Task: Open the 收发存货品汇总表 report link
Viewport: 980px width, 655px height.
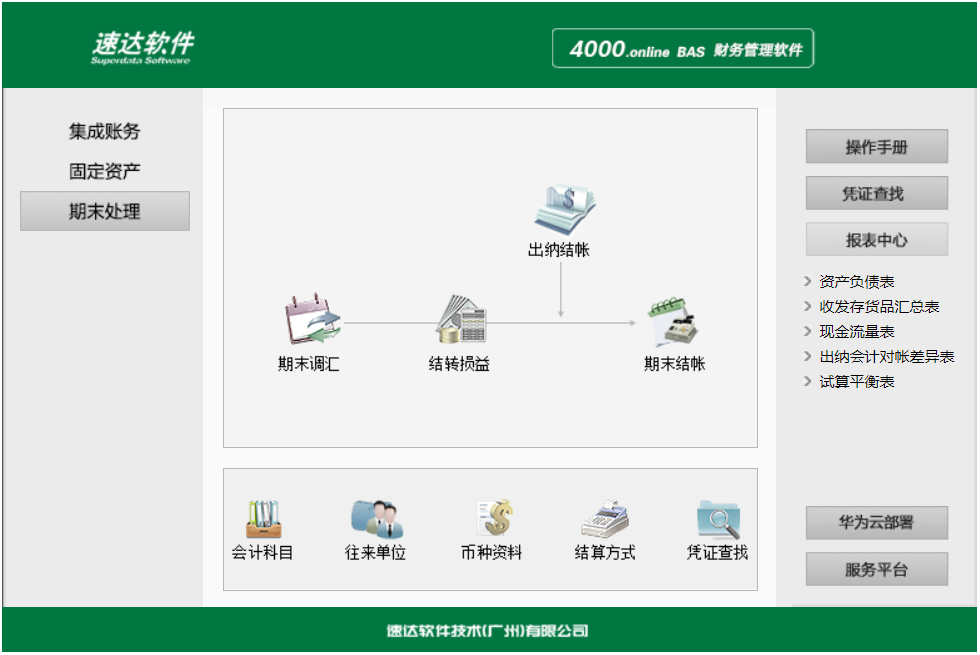Action: point(879,307)
